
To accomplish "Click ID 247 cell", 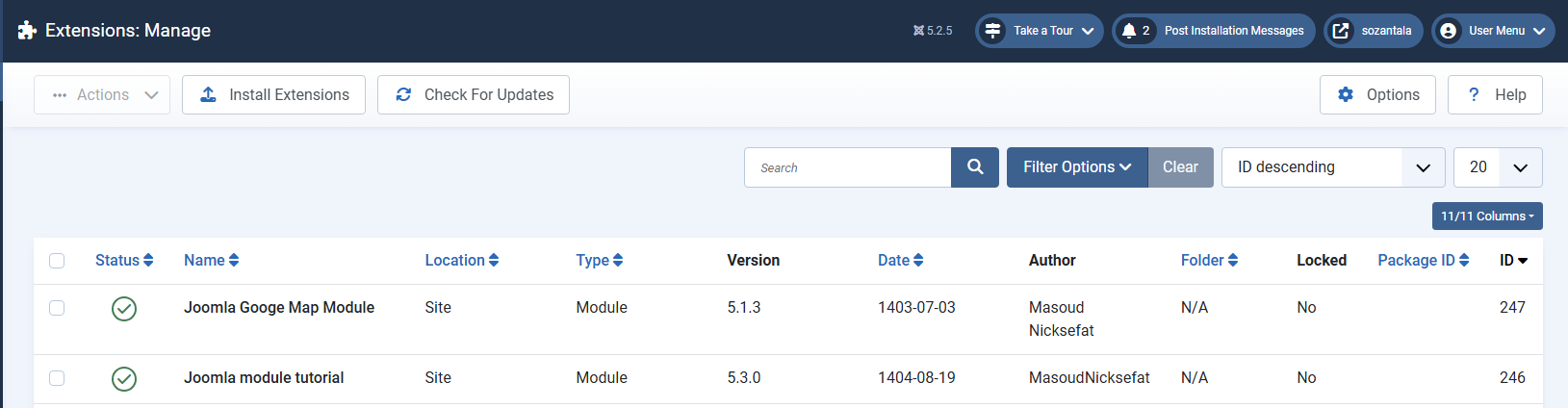I will tap(1512, 308).
